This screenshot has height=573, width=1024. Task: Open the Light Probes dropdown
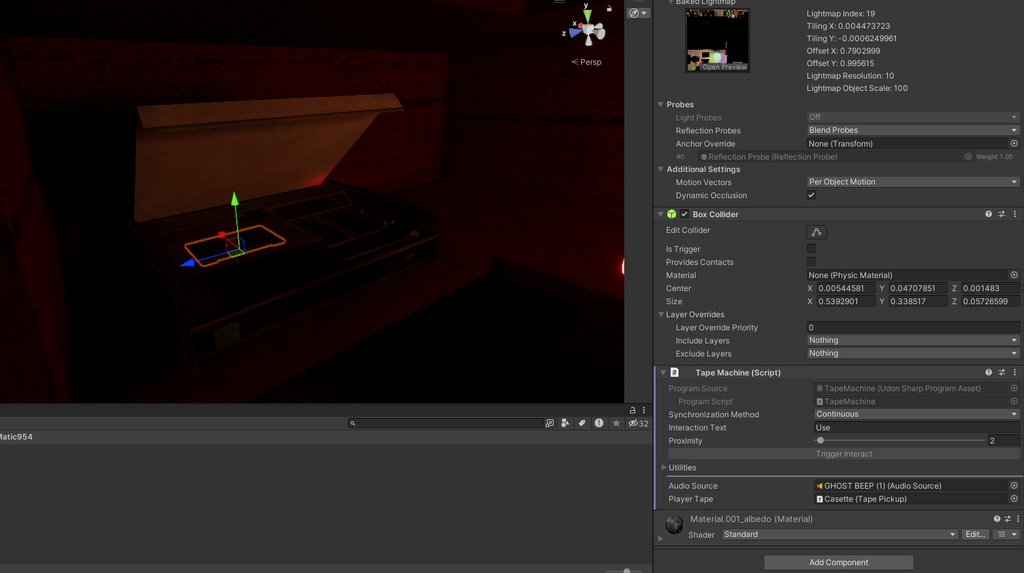tap(912, 117)
